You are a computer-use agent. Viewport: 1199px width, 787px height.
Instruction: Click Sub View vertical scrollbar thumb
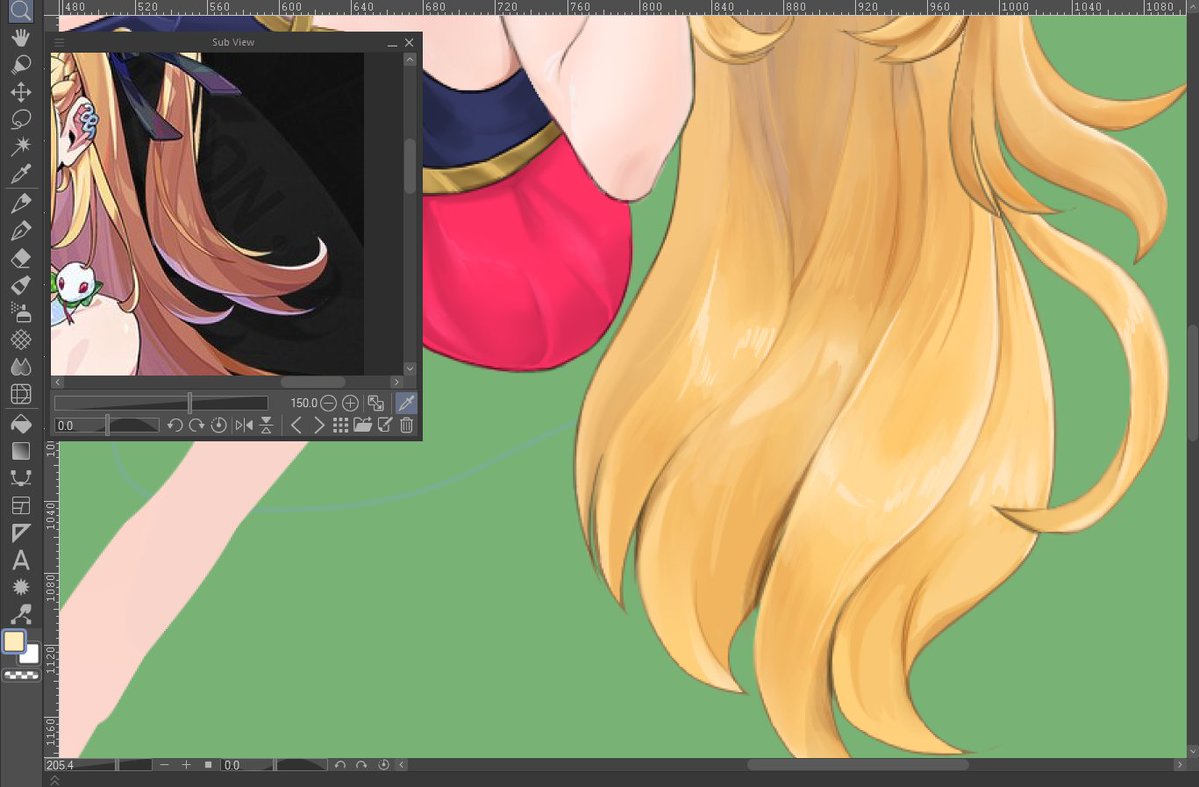tap(410, 164)
